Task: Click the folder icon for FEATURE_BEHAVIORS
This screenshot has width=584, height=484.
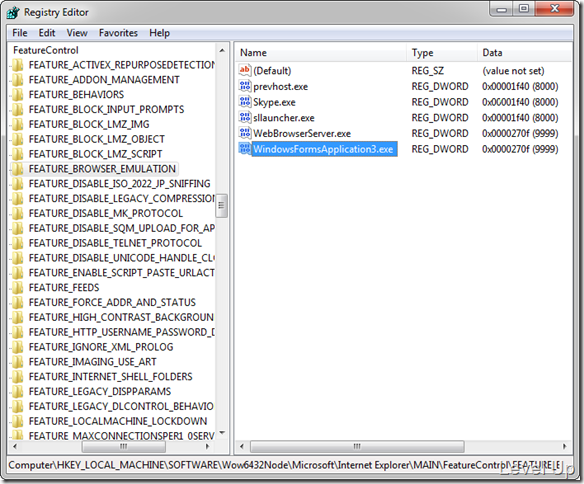Action: (x=17, y=95)
